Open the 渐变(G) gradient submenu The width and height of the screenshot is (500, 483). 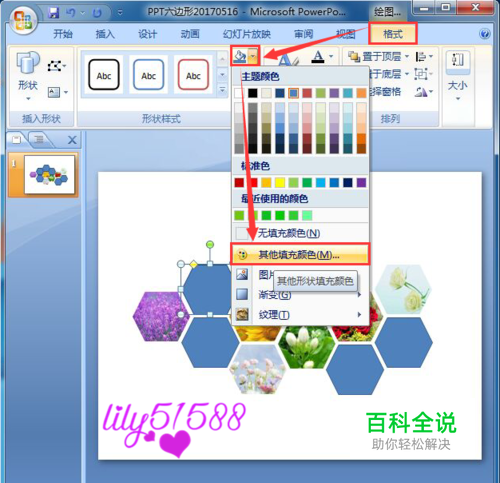coord(300,295)
